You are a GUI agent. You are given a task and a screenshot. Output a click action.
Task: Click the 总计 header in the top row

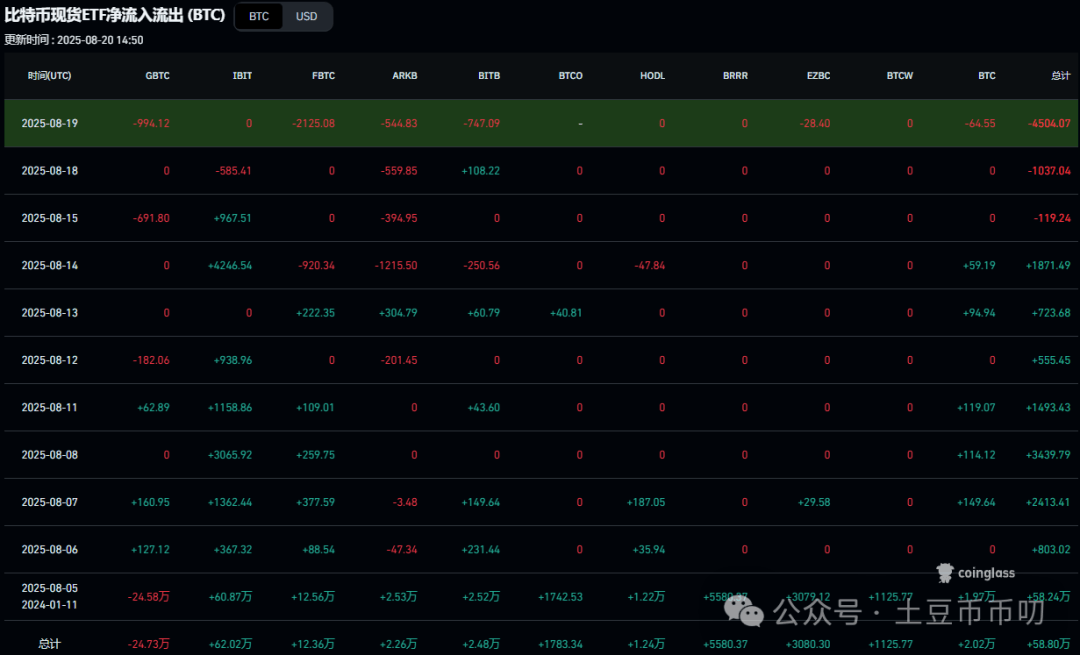tap(1060, 76)
